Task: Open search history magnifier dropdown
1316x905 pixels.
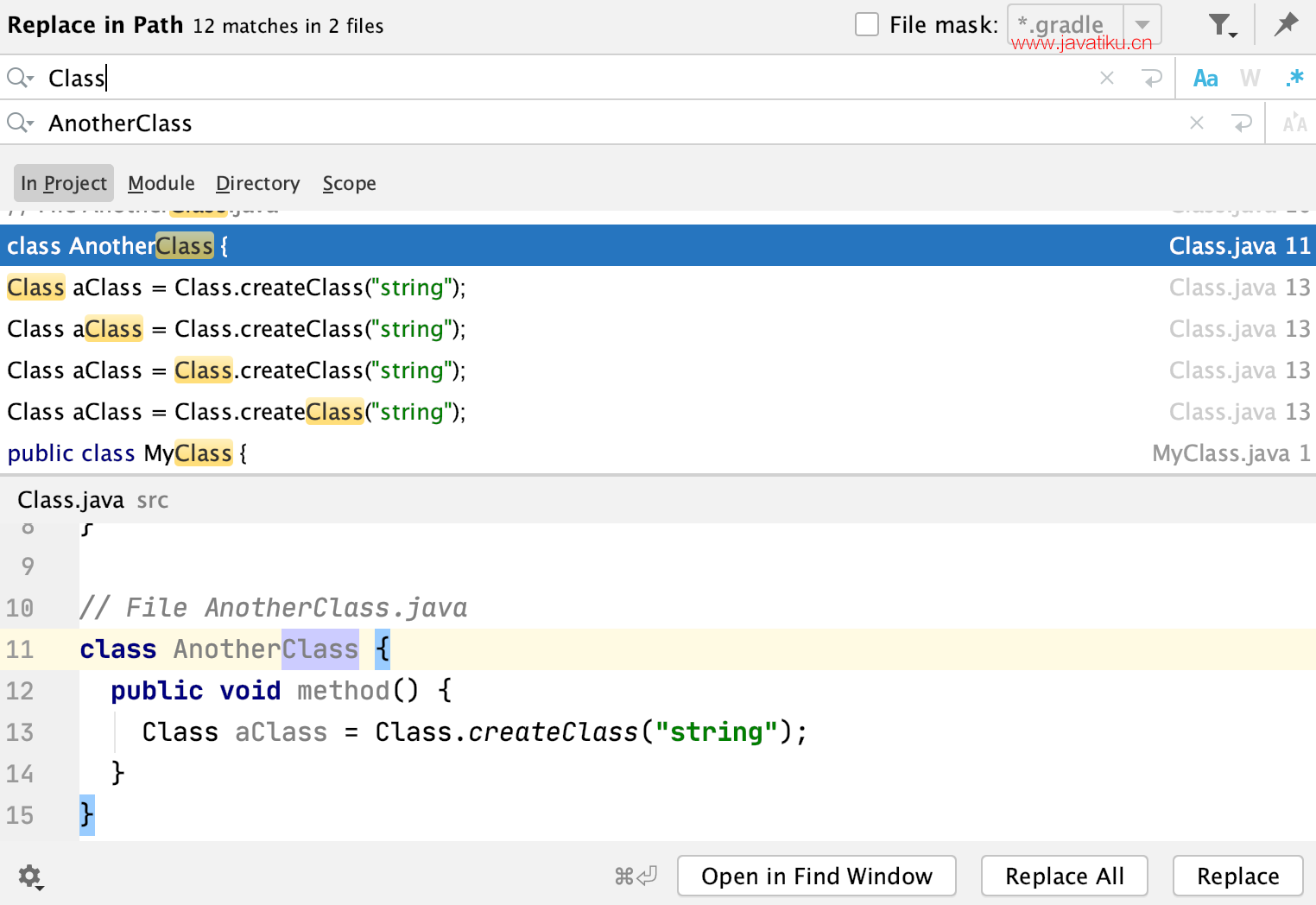Action: [x=20, y=79]
